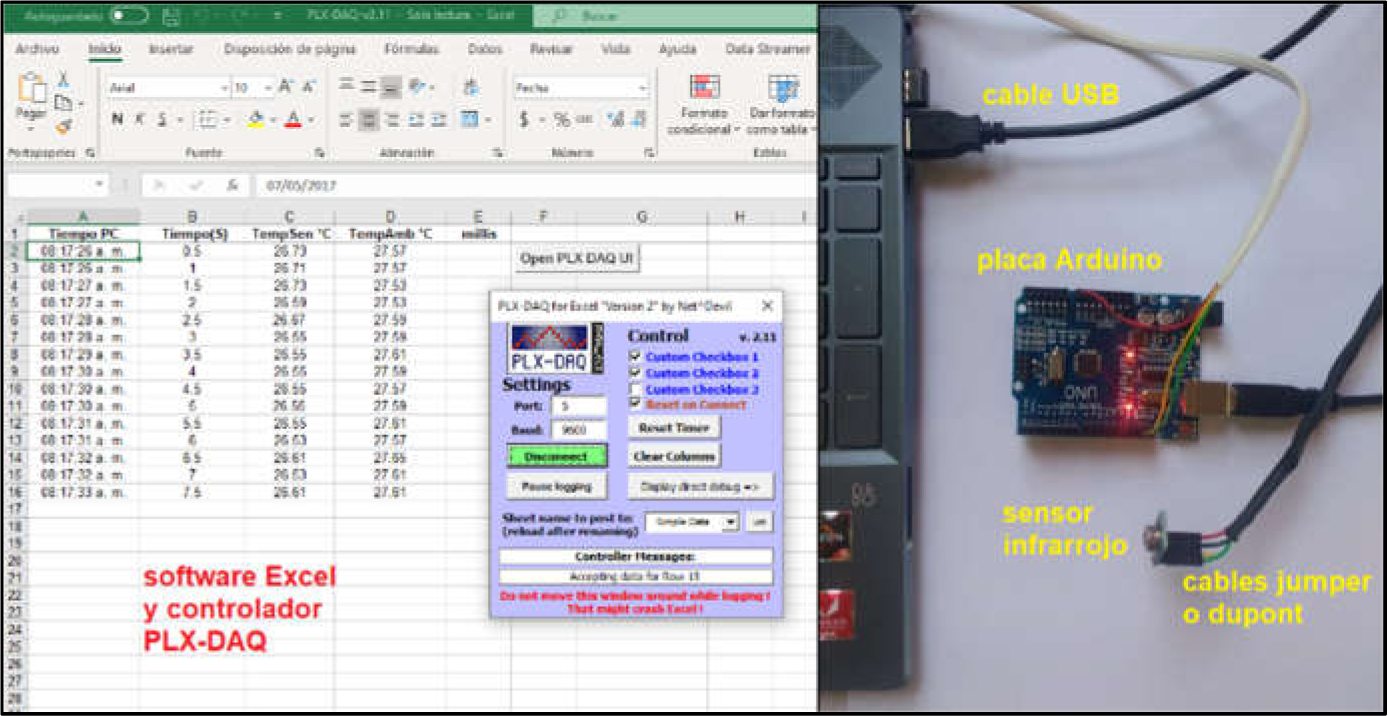Click the red font color A icon
1388x716 pixels.
(x=293, y=120)
